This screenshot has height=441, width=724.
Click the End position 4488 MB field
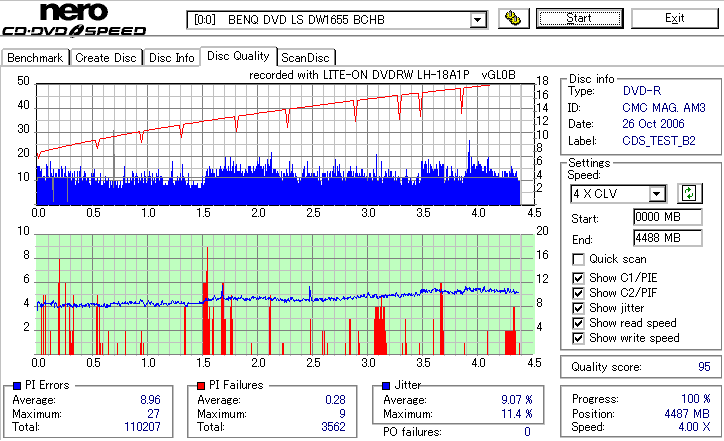[x=668, y=238]
